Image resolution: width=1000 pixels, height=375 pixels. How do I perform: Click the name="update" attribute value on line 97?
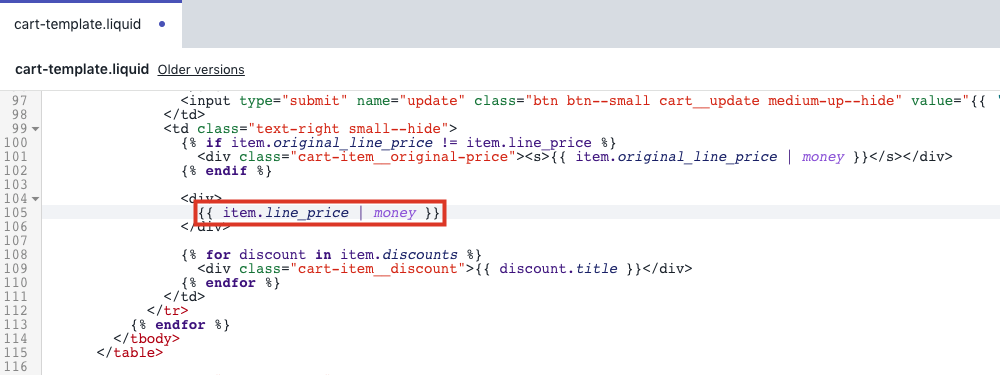[x=432, y=101]
